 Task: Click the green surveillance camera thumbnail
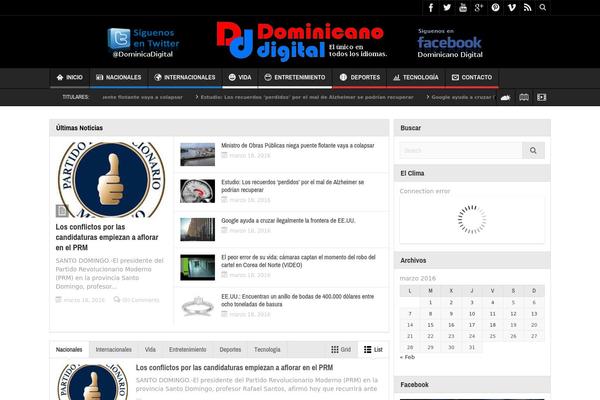click(x=197, y=267)
